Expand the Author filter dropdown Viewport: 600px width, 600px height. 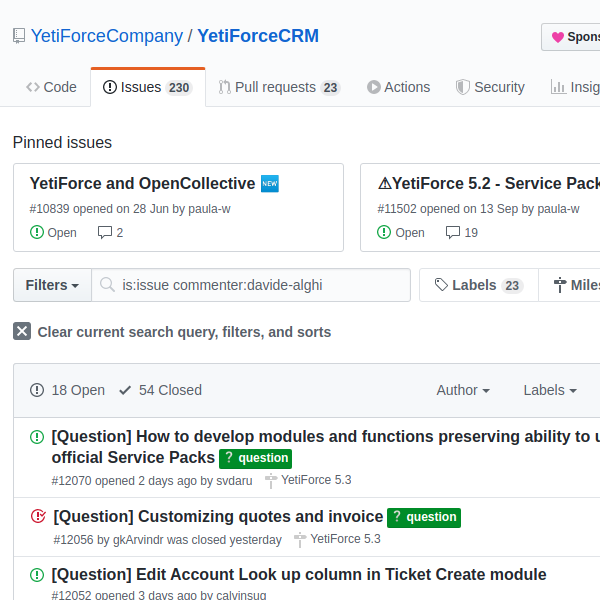pos(463,390)
